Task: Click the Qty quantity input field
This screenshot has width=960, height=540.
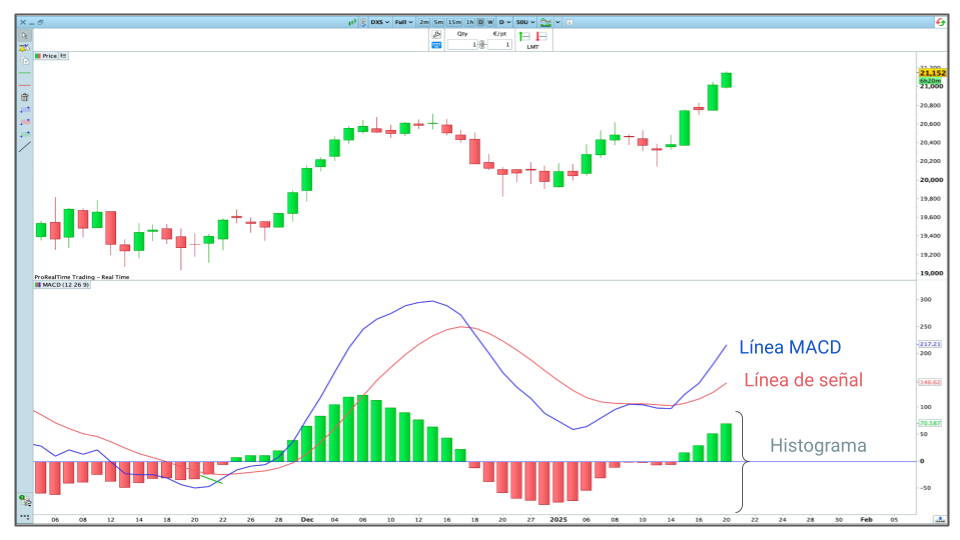Action: [x=463, y=44]
